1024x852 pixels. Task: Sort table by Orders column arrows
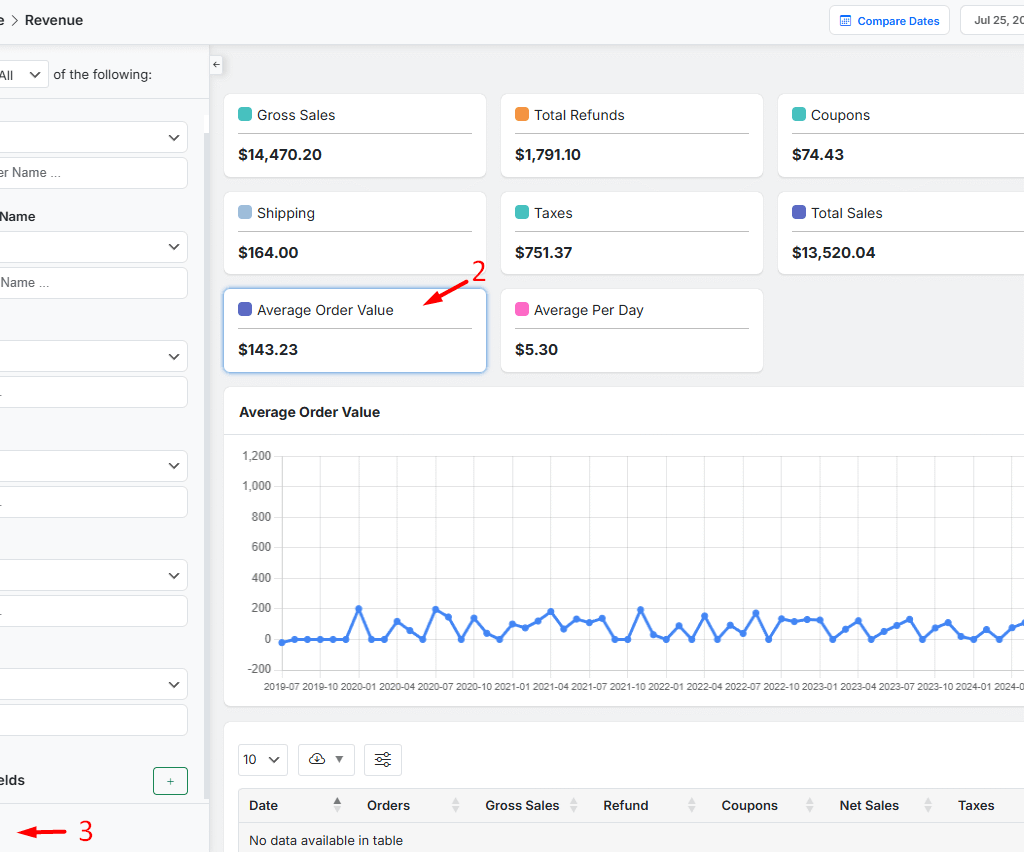pyautogui.click(x=455, y=805)
